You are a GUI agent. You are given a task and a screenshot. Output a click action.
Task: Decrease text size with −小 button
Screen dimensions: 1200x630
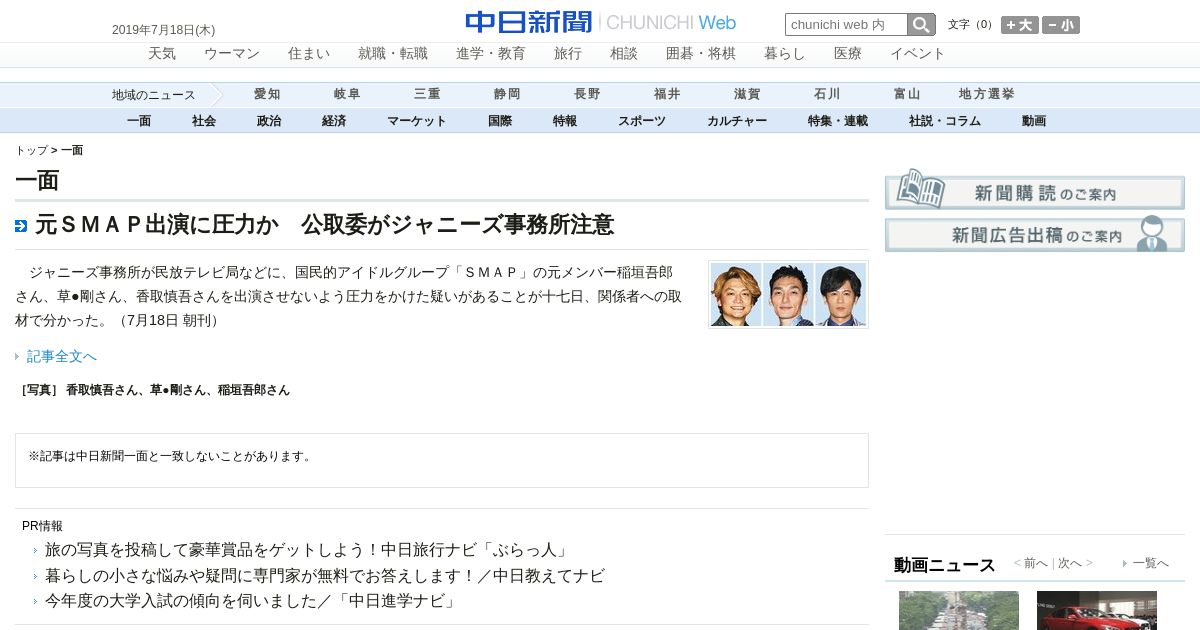pyautogui.click(x=1061, y=25)
